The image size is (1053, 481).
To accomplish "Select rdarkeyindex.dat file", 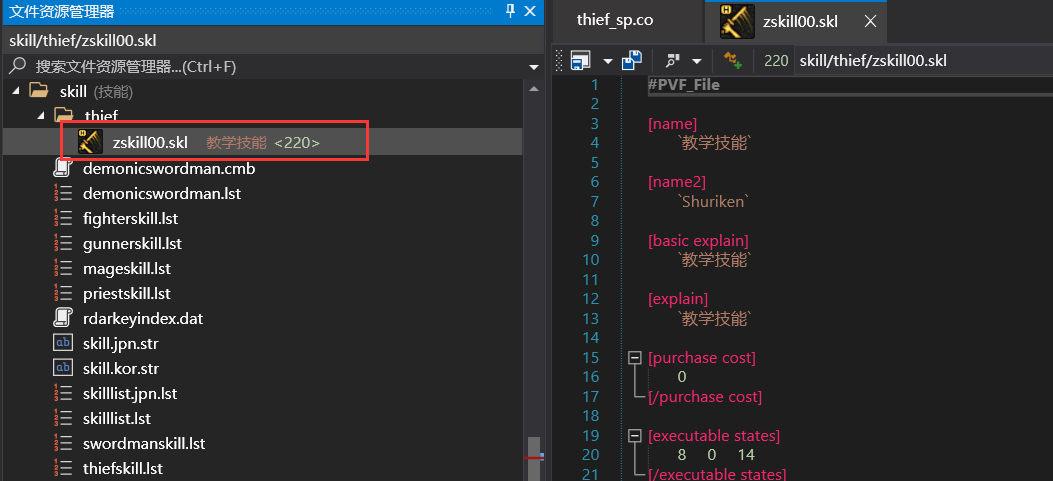I will point(143,318).
